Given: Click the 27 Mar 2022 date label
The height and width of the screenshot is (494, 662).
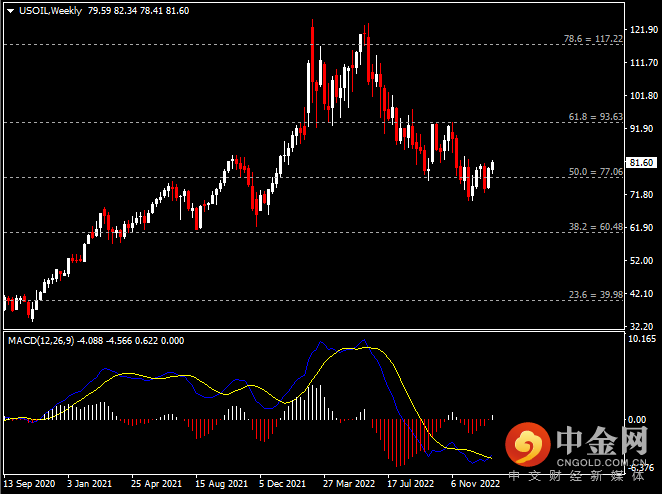Looking at the screenshot, I should click(349, 483).
